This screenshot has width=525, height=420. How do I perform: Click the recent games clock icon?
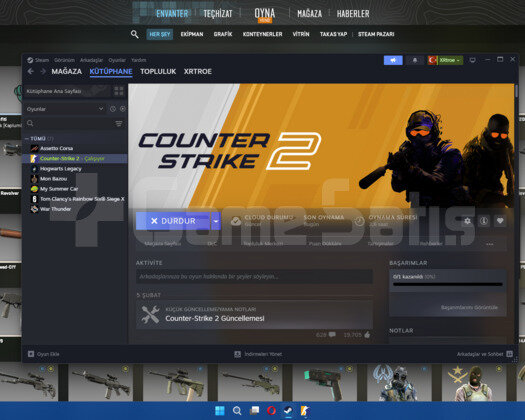(113, 109)
